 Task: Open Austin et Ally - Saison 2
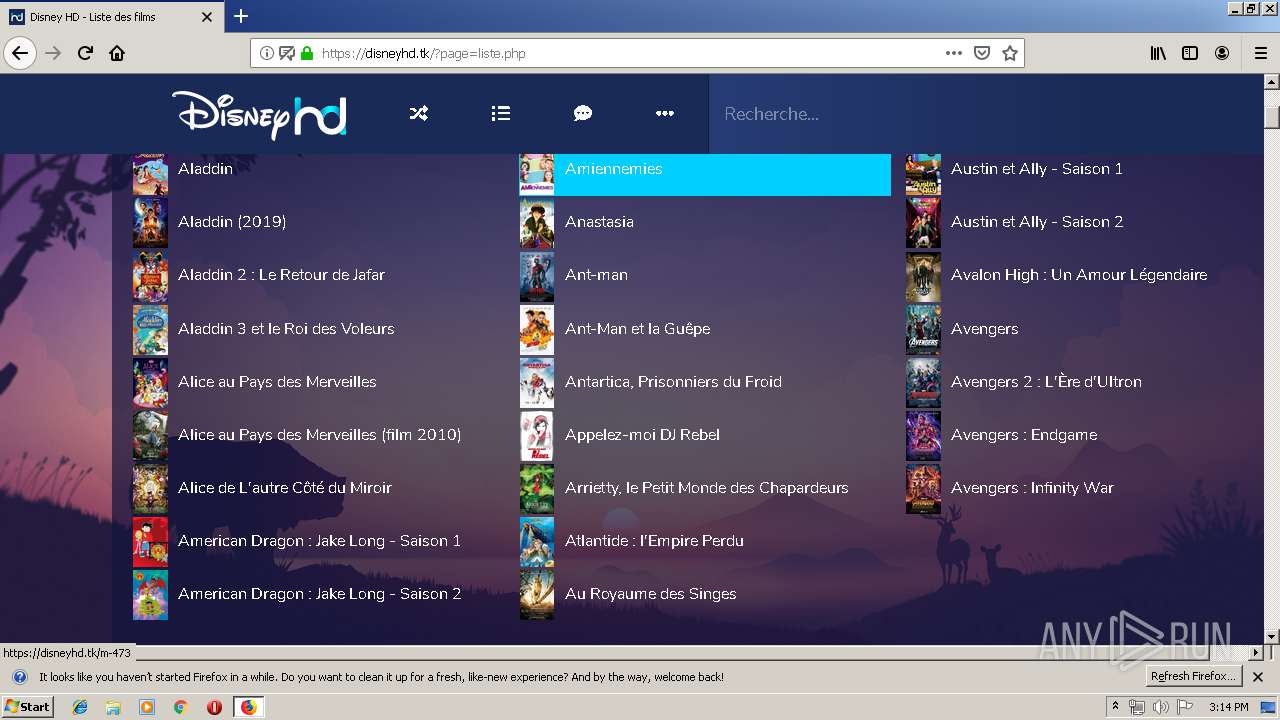1037,221
